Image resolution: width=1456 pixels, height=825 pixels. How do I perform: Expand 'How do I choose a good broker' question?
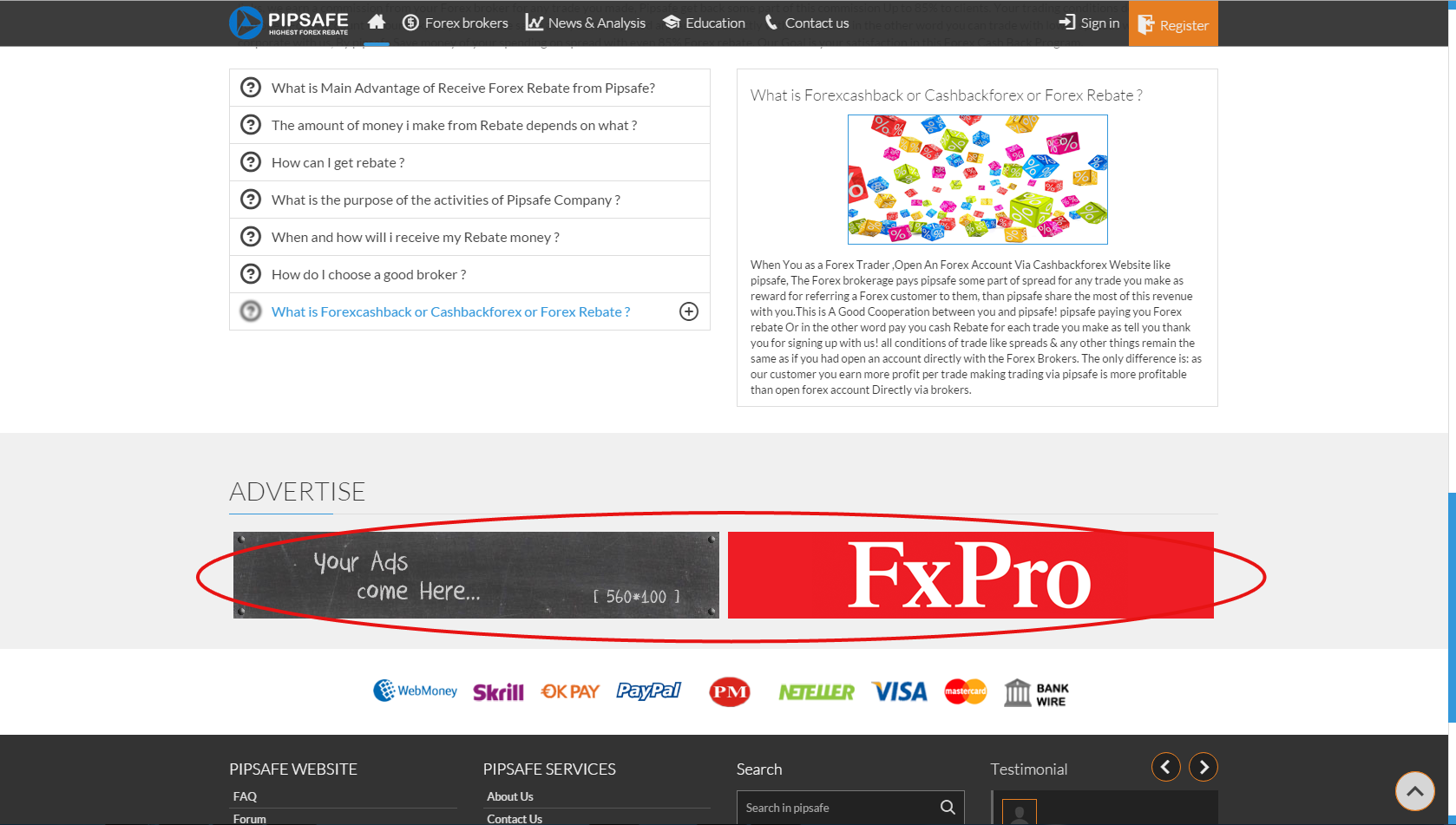469,274
